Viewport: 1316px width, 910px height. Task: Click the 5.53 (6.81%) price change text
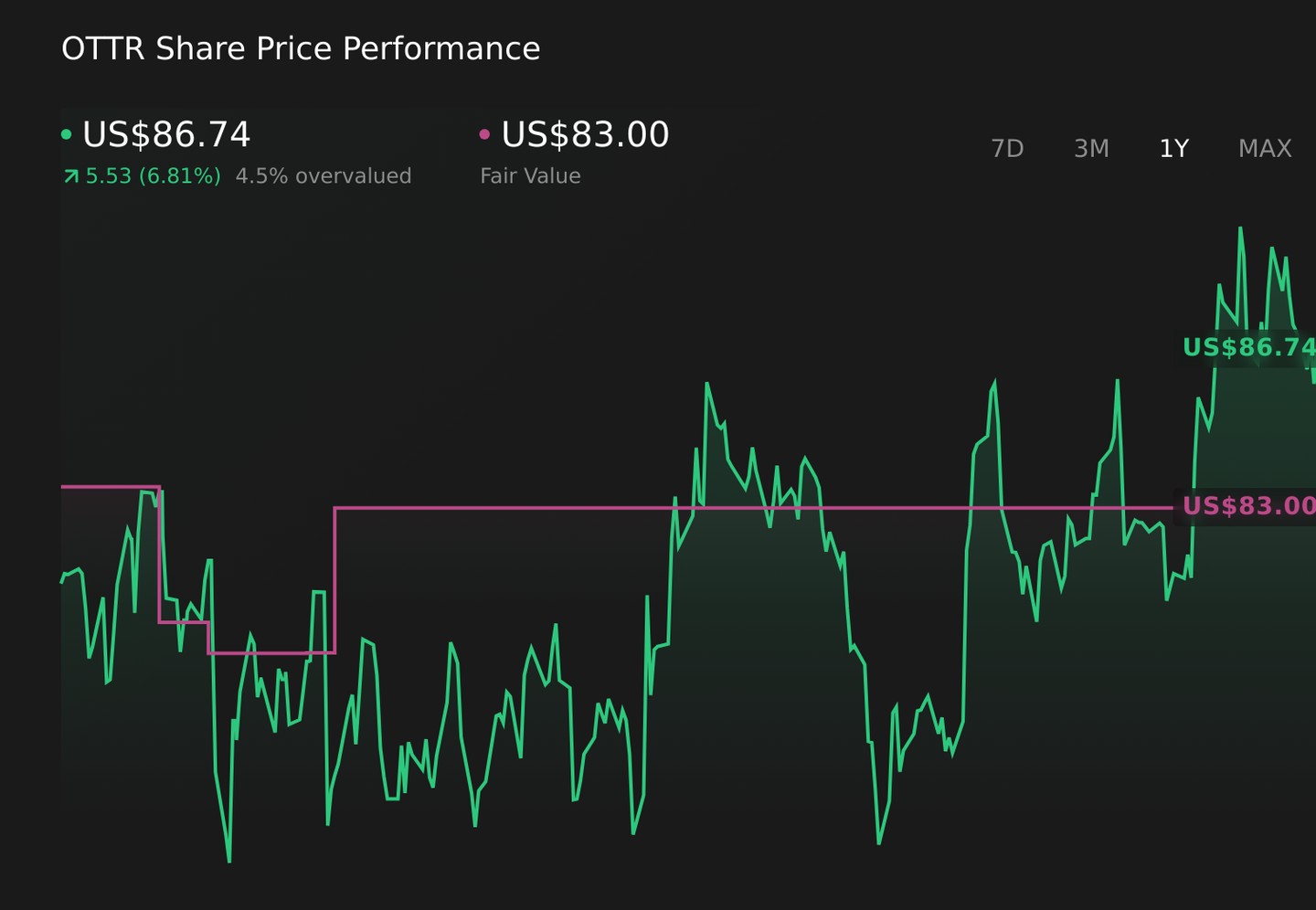[x=153, y=176]
